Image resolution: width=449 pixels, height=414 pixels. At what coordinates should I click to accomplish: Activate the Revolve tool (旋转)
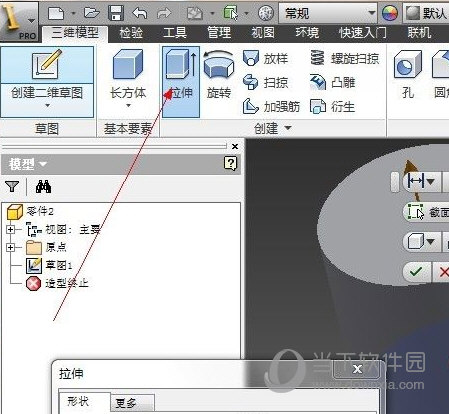point(219,75)
